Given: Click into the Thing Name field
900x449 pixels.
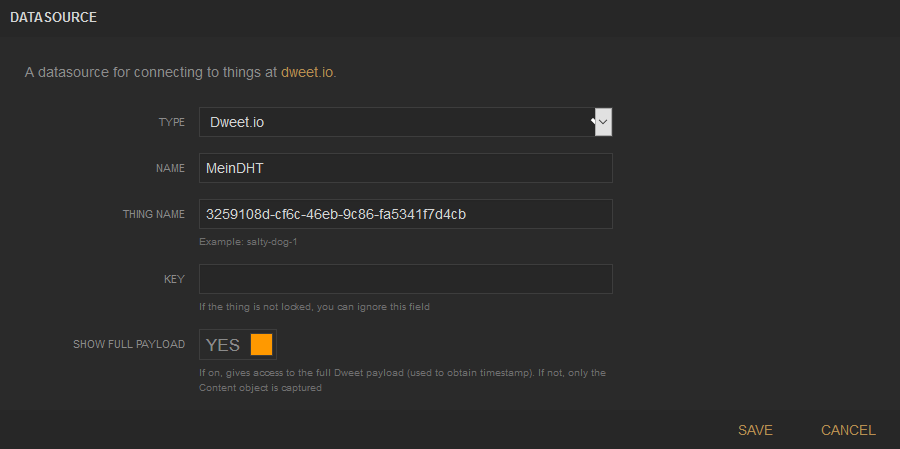Looking at the screenshot, I should 405,214.
